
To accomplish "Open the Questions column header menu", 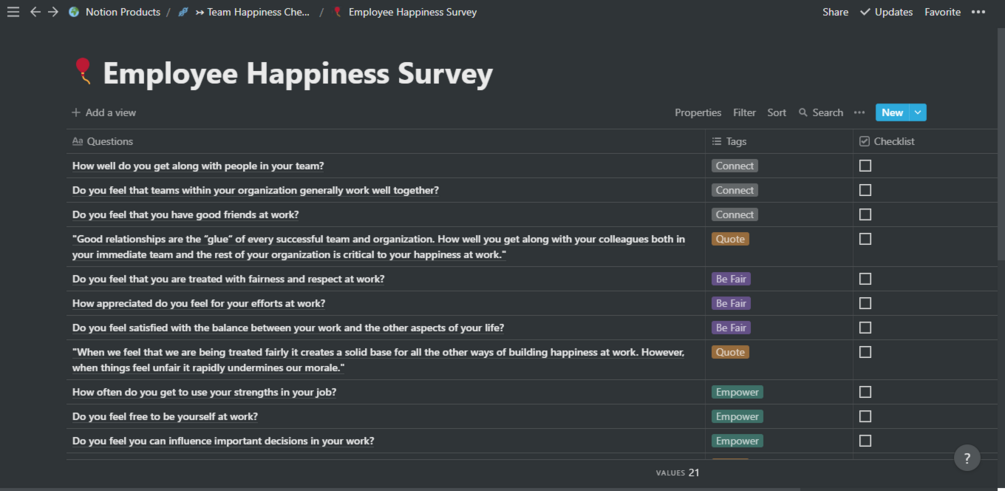I will point(110,142).
